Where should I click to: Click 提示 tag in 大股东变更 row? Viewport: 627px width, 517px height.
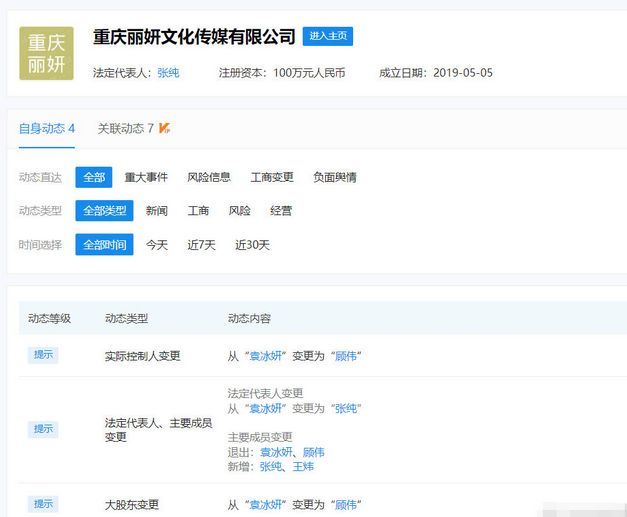point(43,504)
